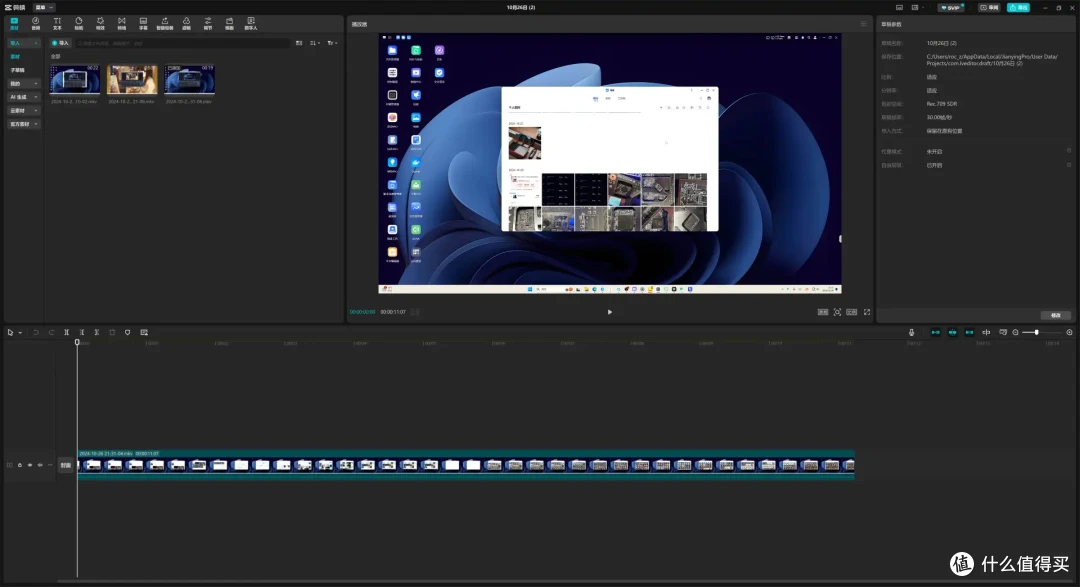The height and width of the screenshot is (587, 1080).
Task: Toggle auto snapping on timeline
Action: click(953, 332)
